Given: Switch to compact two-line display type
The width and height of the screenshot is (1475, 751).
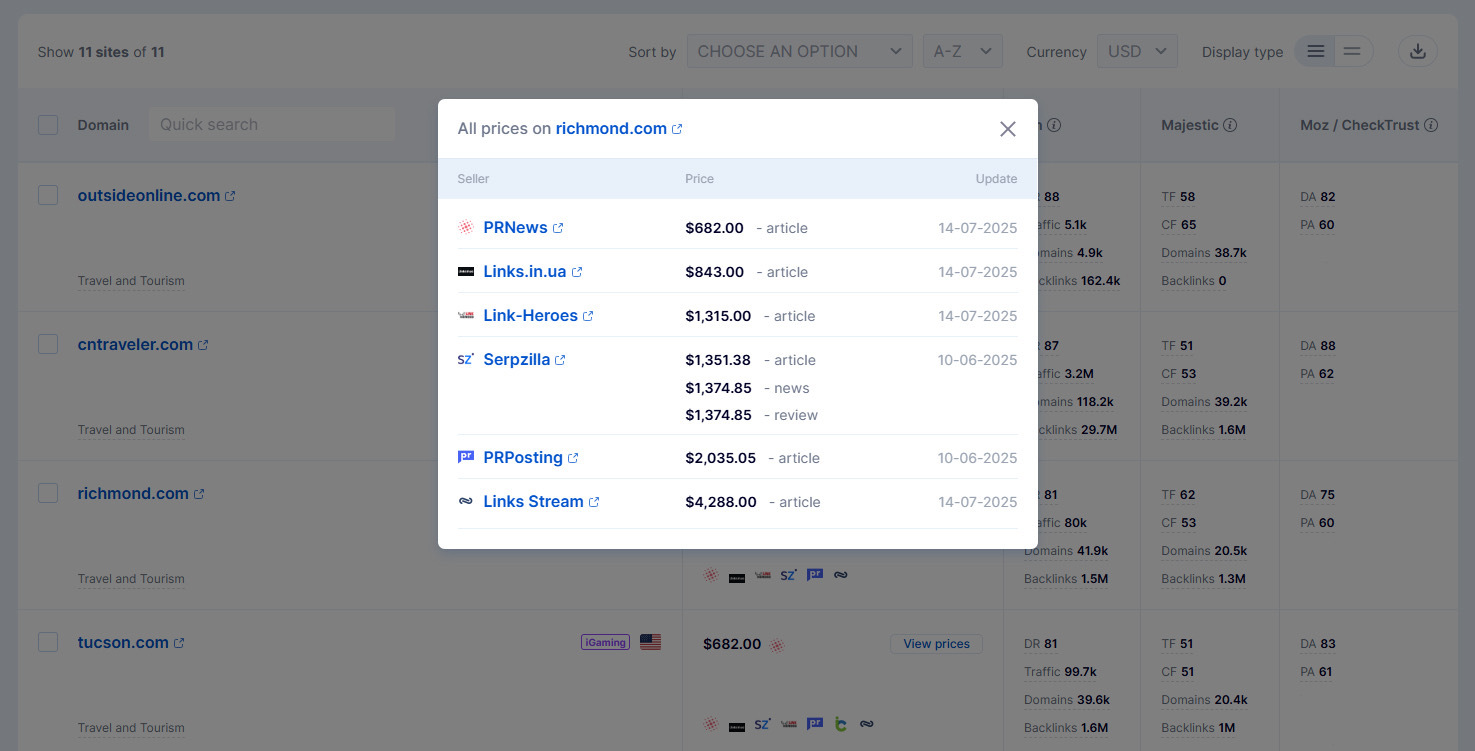Looking at the screenshot, I should tap(1352, 52).
